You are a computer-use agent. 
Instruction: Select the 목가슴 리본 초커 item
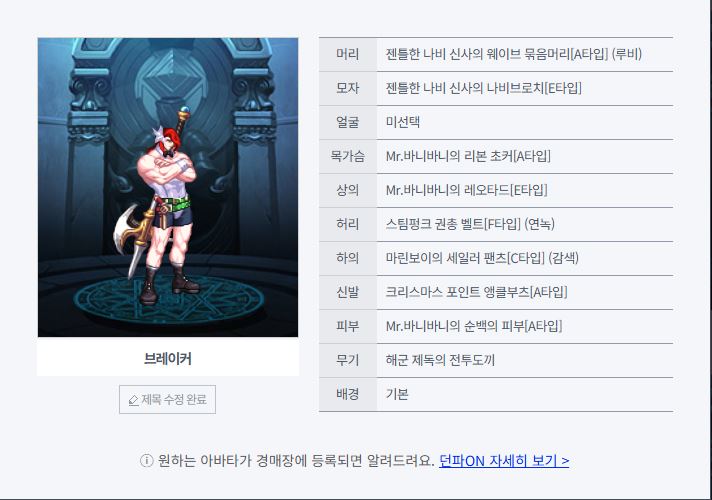(468, 156)
